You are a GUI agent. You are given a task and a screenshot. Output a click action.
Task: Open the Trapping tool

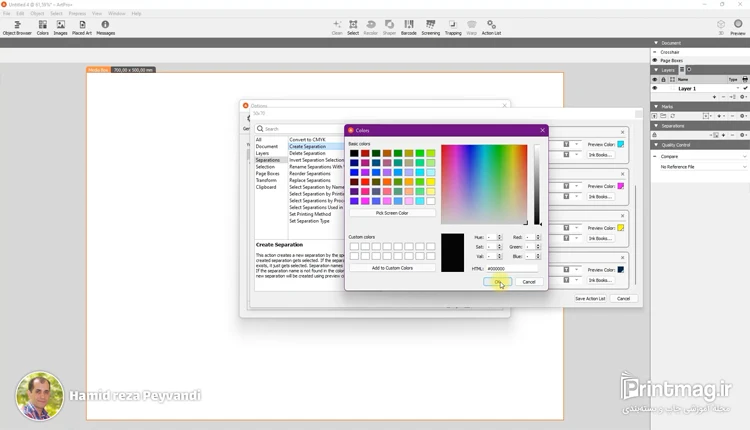tap(453, 28)
